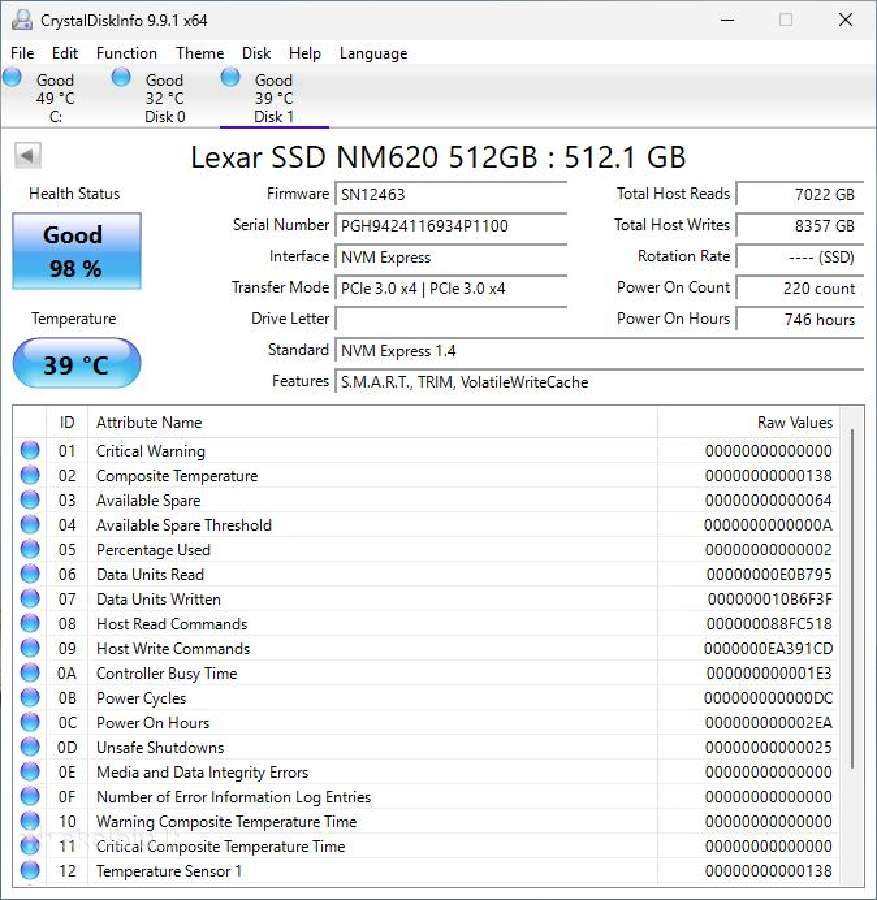The image size is (877, 900).
Task: Click the Total Host Reads value 7022 GB
Action: click(x=800, y=194)
